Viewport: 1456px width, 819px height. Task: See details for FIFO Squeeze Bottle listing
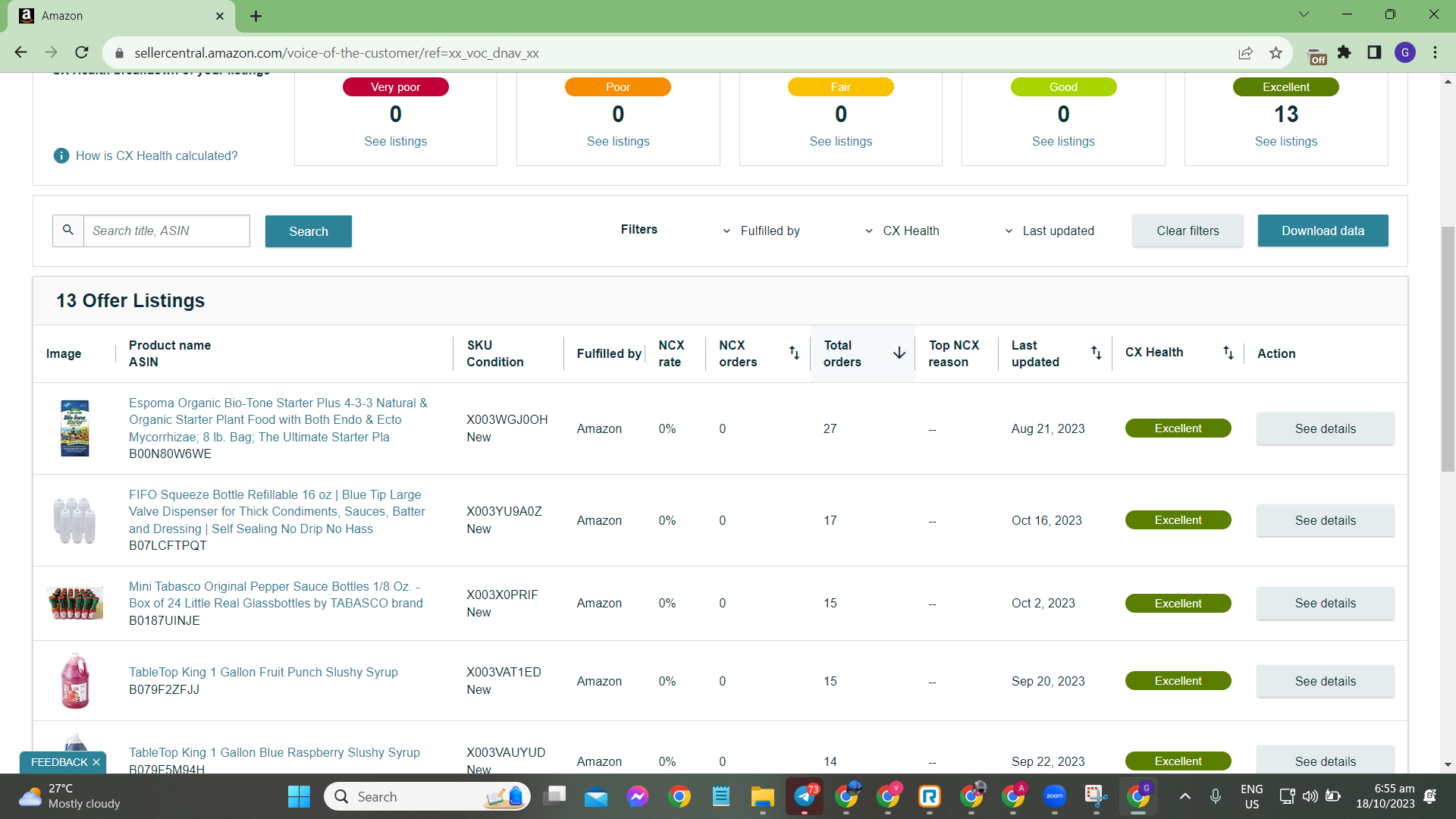point(1326,520)
